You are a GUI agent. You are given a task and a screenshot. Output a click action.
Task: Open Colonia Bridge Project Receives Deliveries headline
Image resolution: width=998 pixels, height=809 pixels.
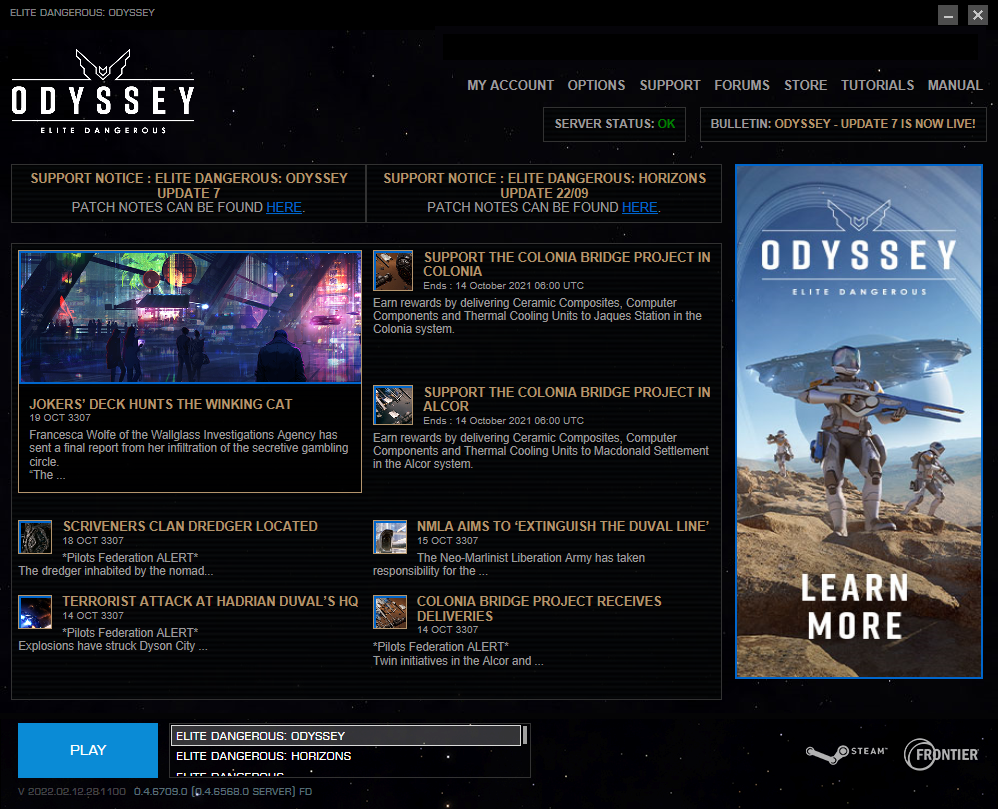[539, 609]
